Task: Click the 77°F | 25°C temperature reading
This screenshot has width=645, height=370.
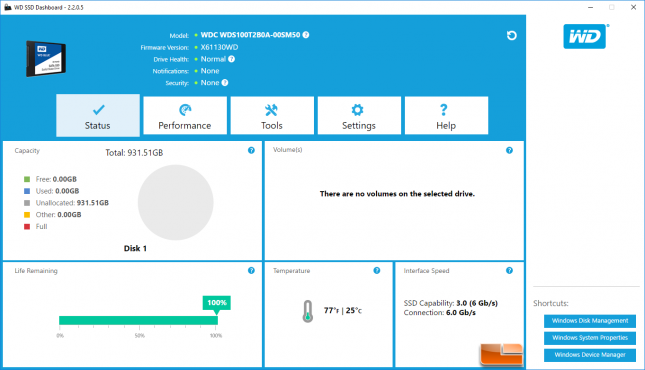Action: [343, 310]
